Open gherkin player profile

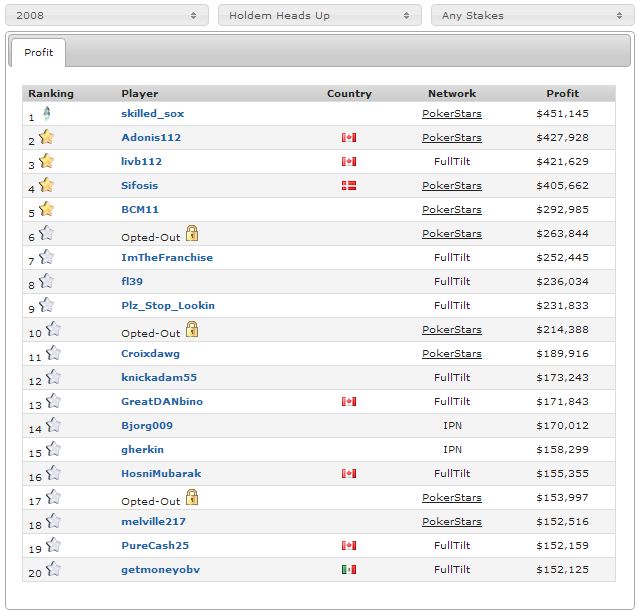tap(142, 449)
